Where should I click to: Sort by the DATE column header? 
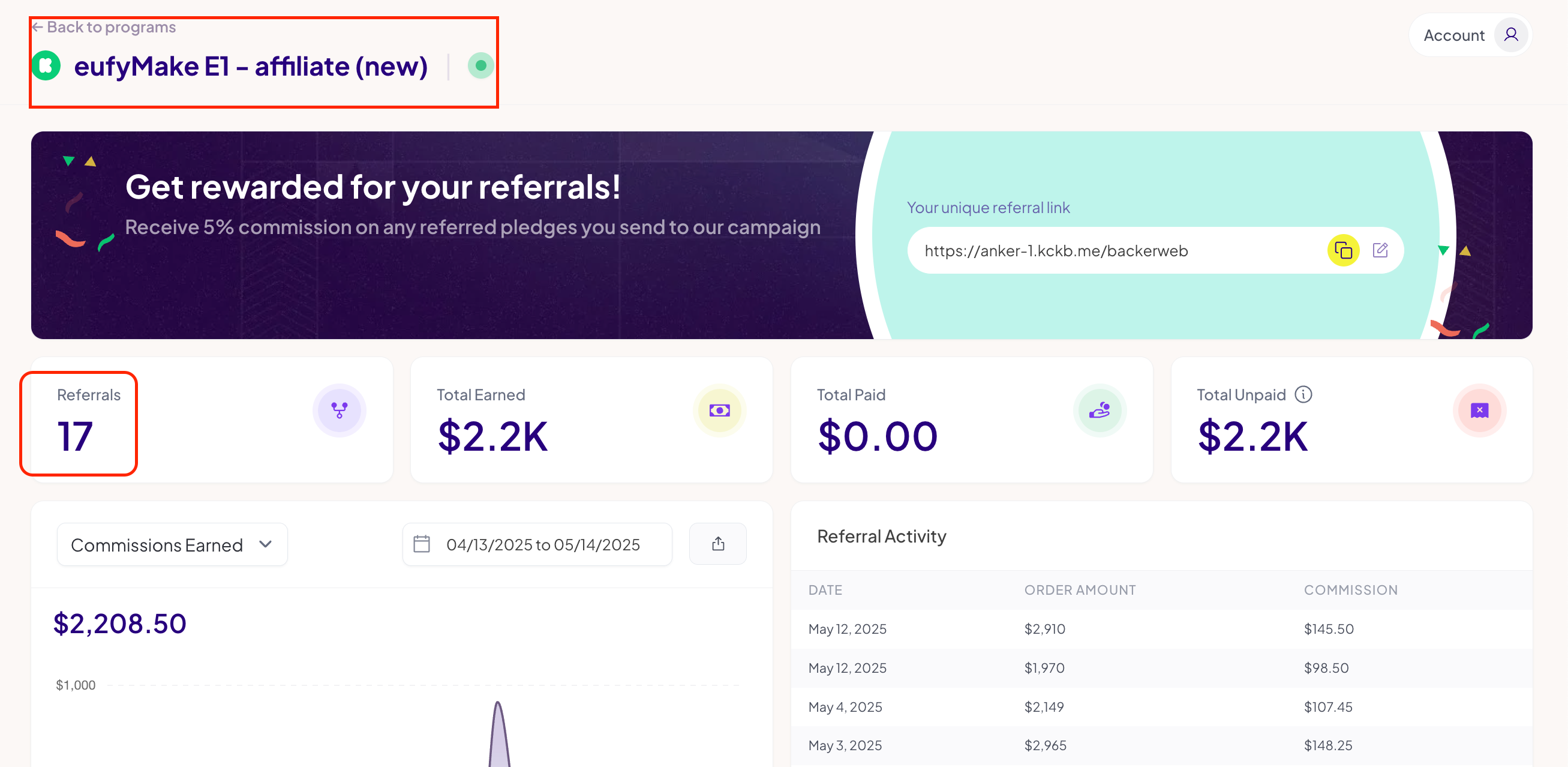[x=825, y=590]
